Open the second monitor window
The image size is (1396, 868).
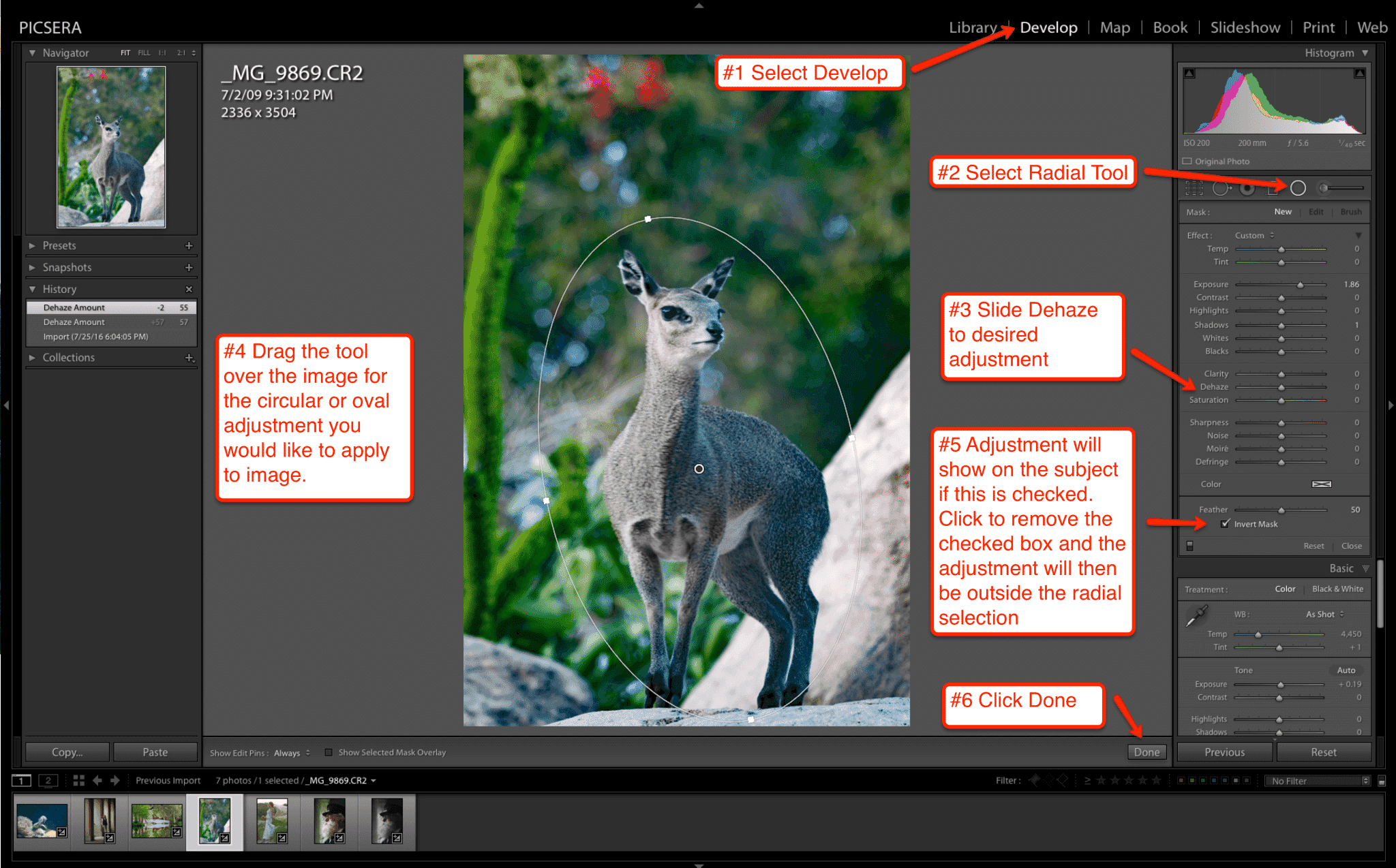coord(48,781)
